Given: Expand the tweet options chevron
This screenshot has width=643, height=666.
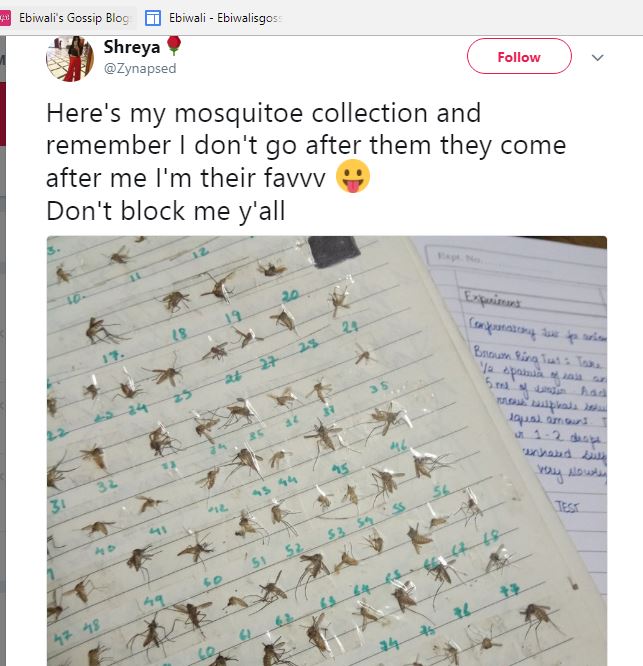Looking at the screenshot, I should tap(598, 58).
